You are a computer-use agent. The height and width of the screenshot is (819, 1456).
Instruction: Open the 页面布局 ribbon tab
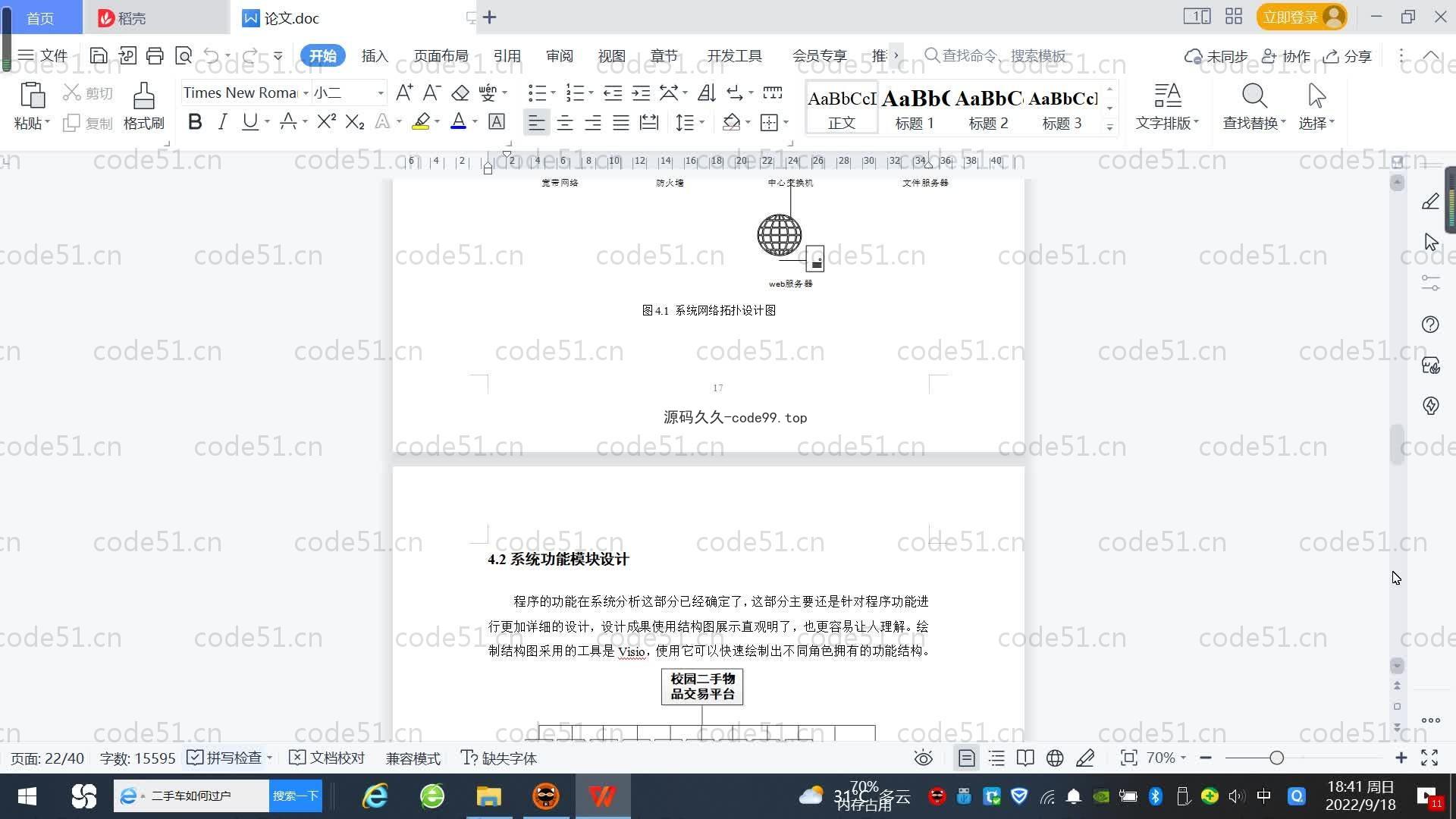pos(441,55)
